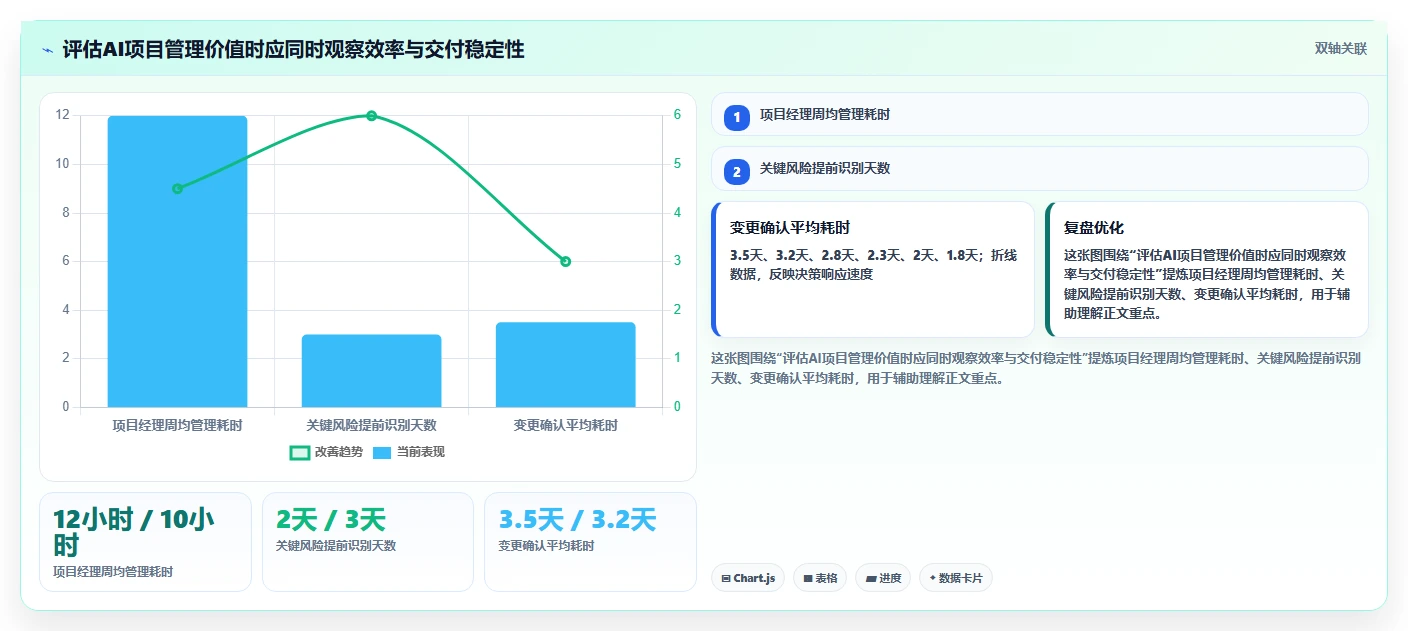
Task: Click the left axis value 12
Action: [63, 115]
